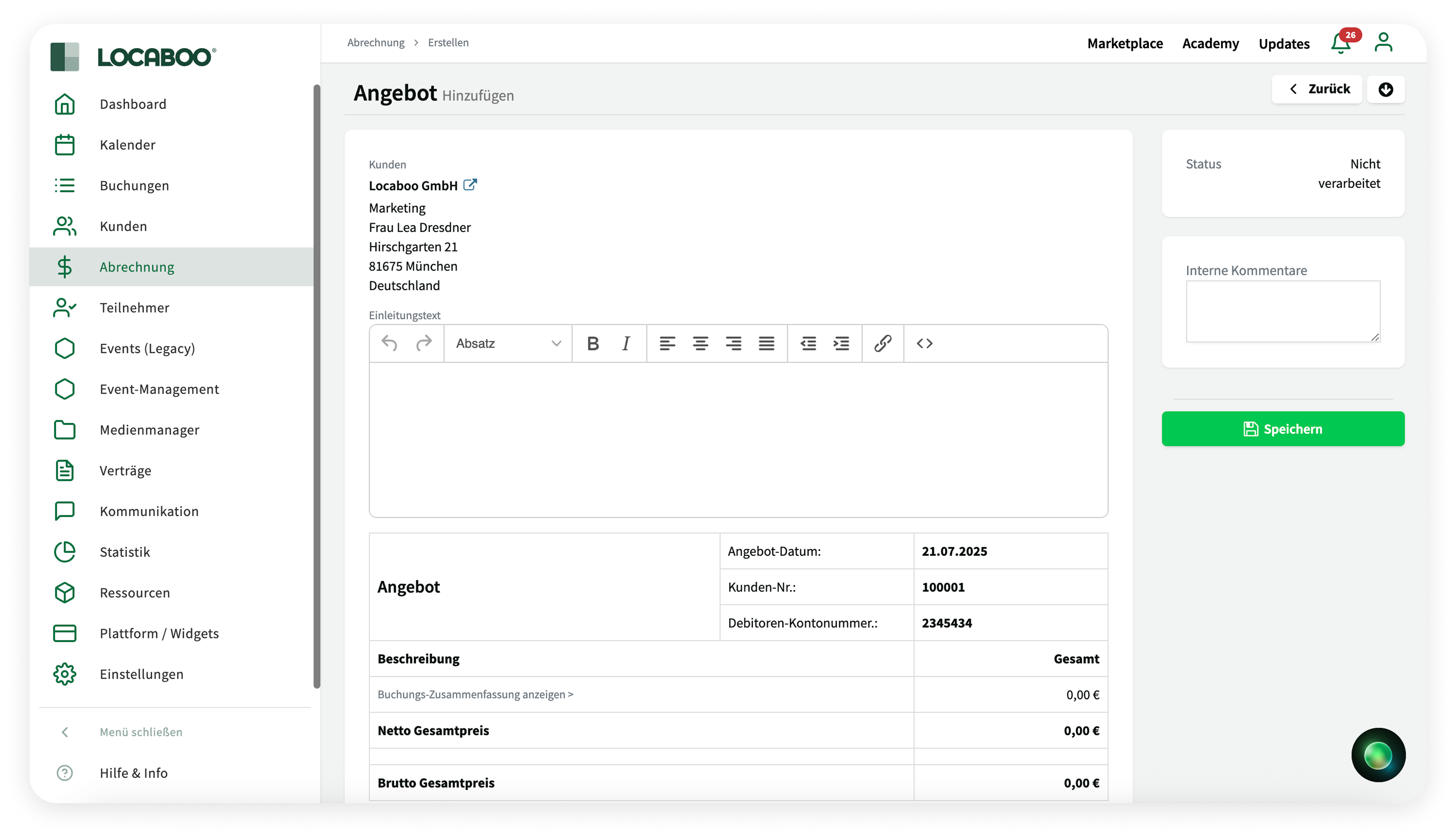This screenshot has height=838, width=1456.
Task: Center-align text in editor
Action: pyautogui.click(x=700, y=344)
